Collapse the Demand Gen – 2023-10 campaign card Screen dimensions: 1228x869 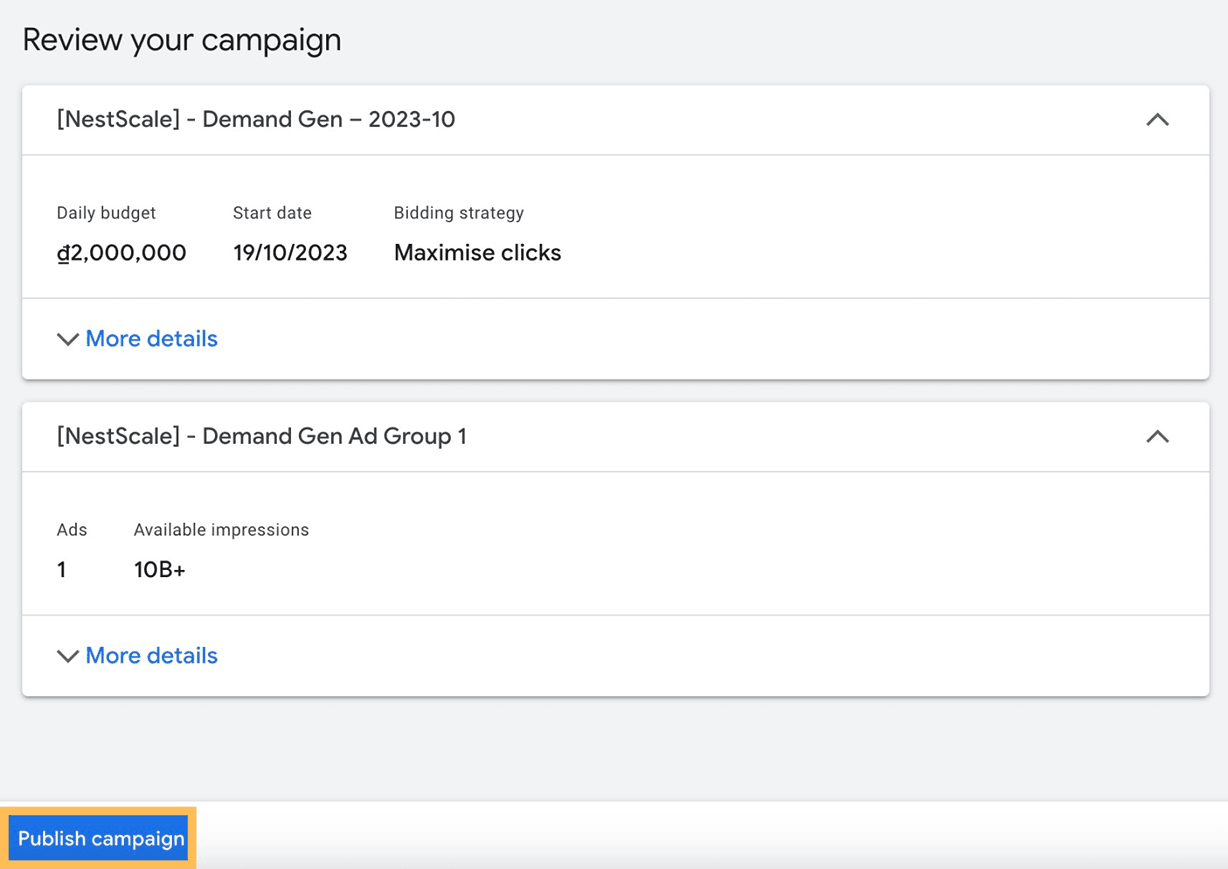pyautogui.click(x=1157, y=120)
